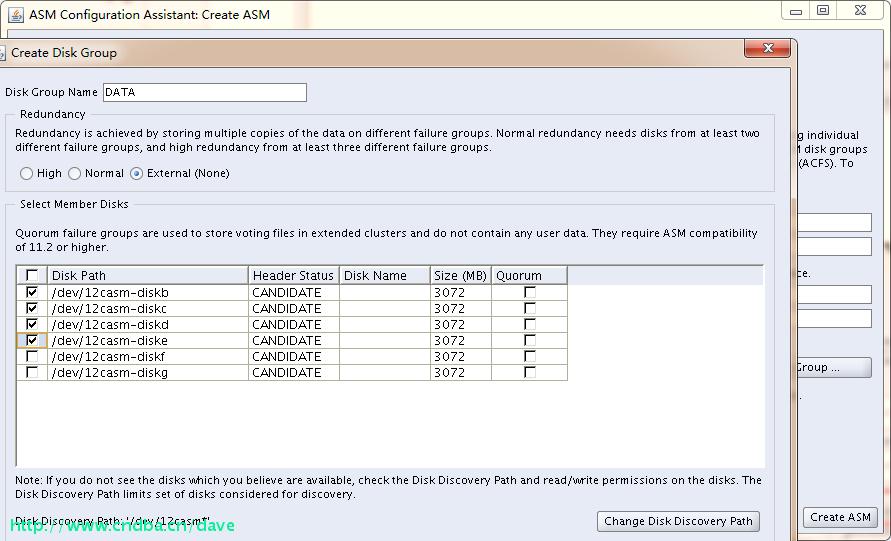This screenshot has width=891, height=541.
Task: Enable Quorum for /dev/12casm-diskb
Action: [530, 292]
